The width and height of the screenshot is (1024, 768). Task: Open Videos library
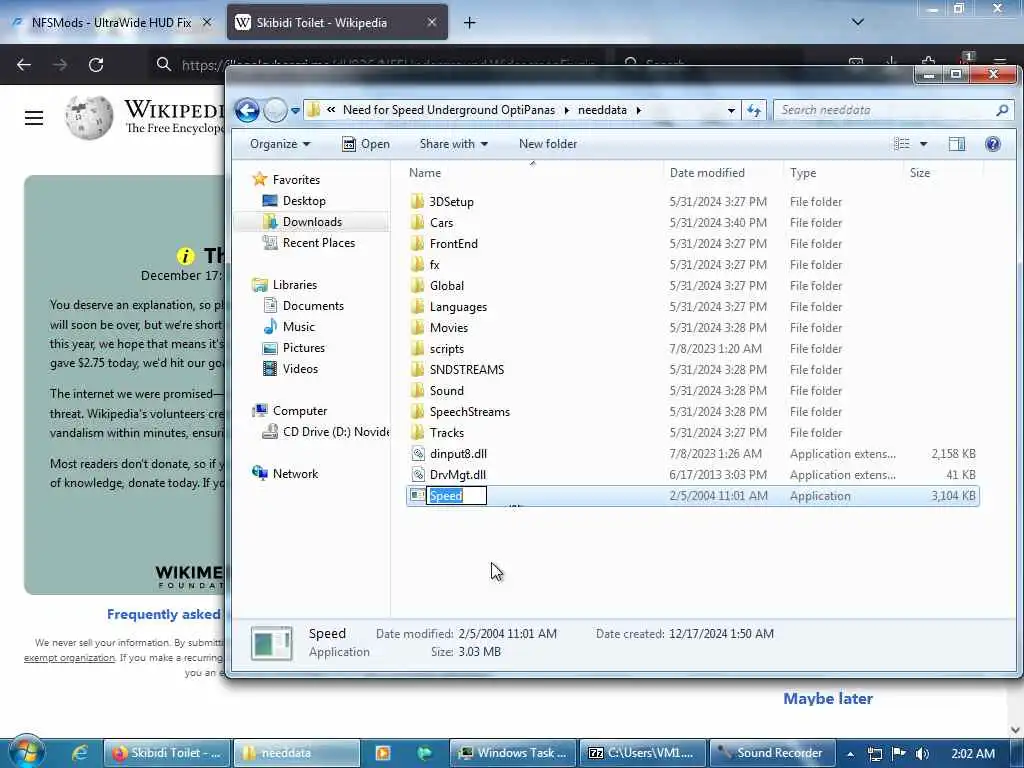tap(300, 368)
